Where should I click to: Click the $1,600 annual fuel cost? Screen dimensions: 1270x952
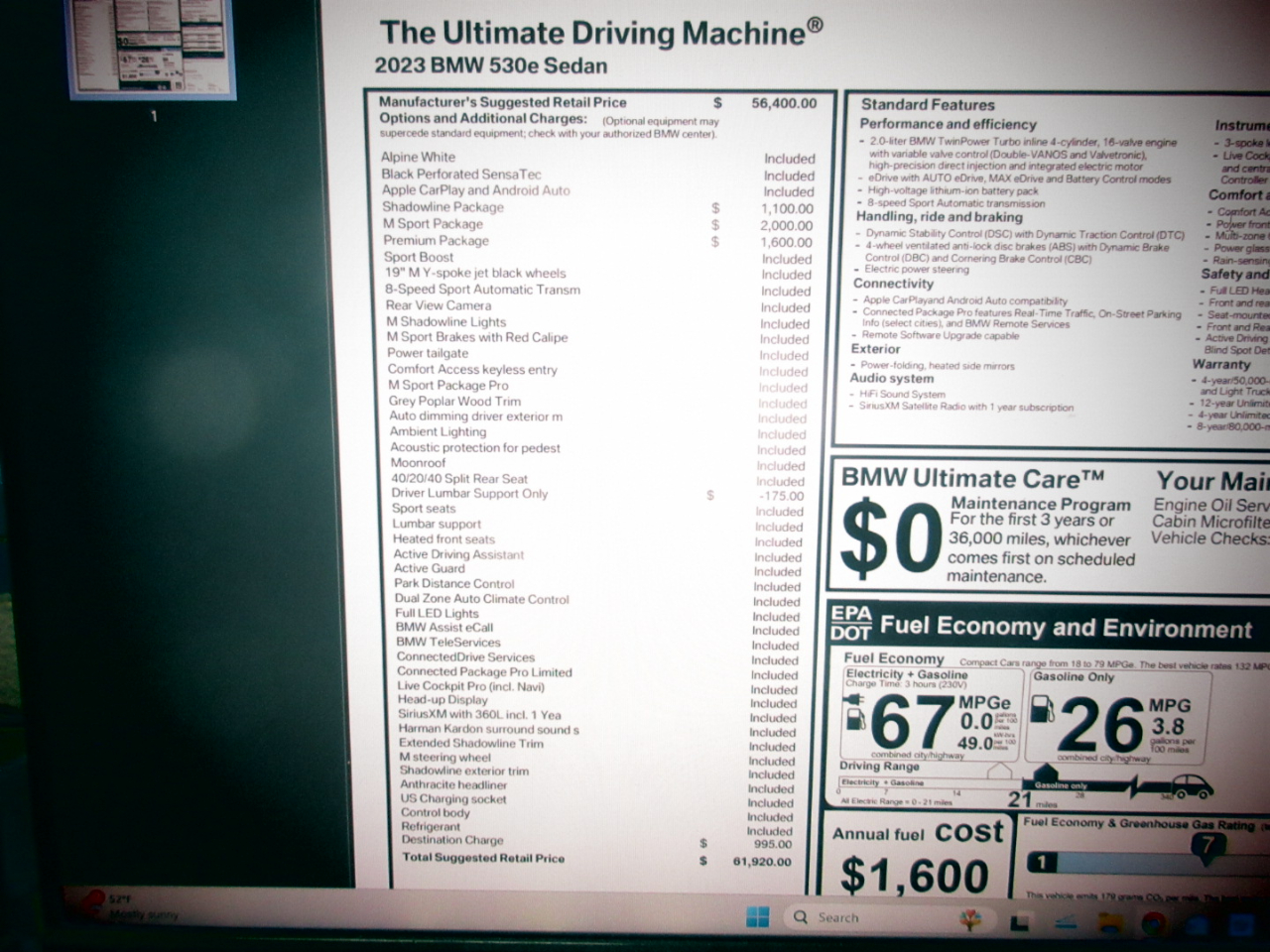914,876
